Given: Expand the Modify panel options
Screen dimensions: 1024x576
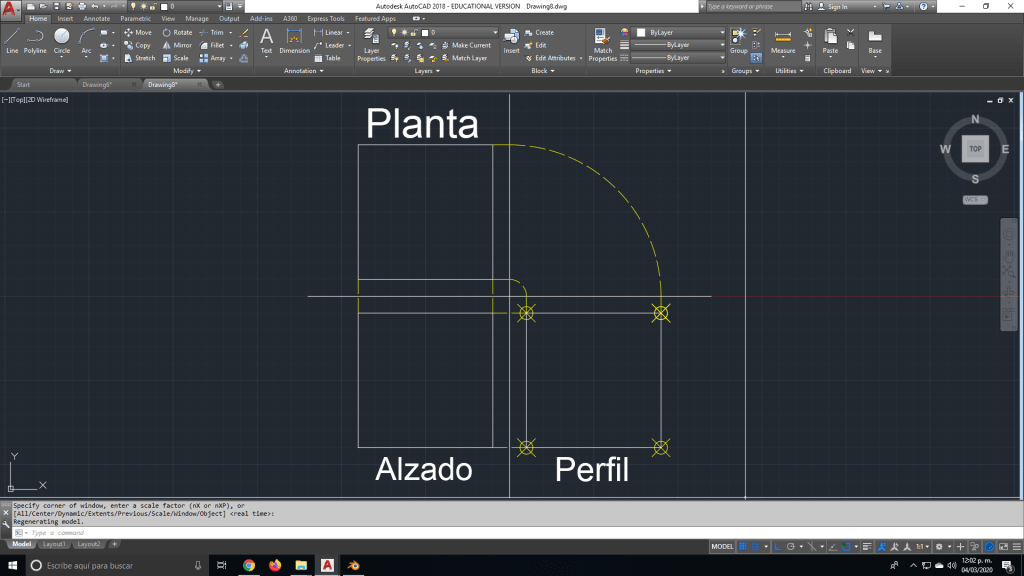Looking at the screenshot, I should [x=186, y=71].
